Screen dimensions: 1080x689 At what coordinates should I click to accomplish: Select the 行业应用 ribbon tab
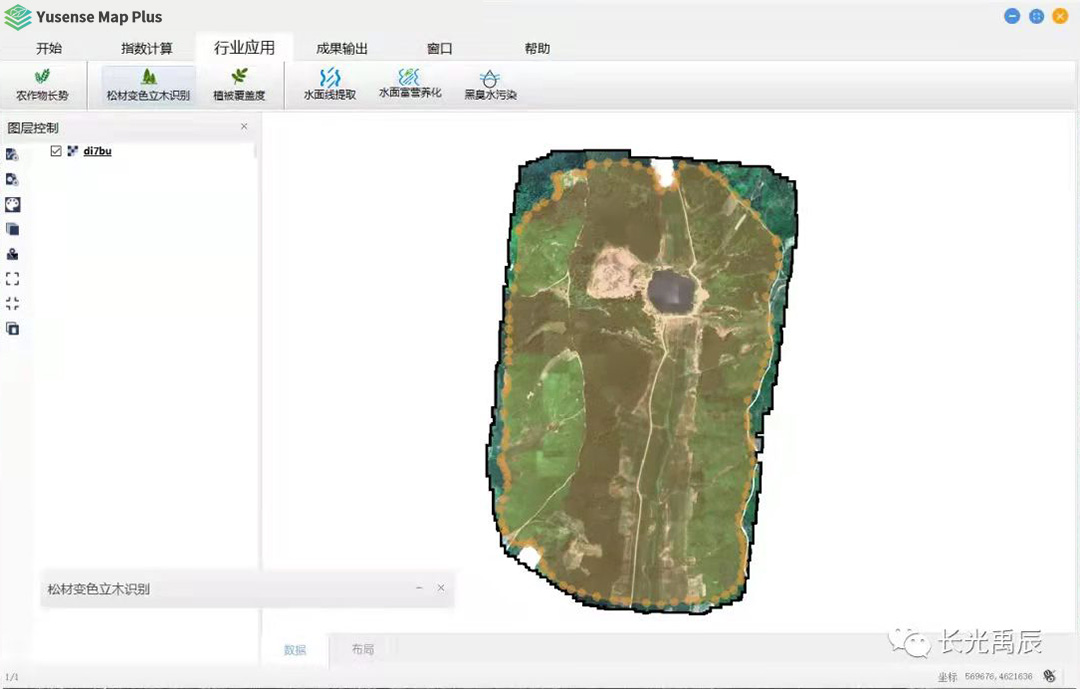click(x=245, y=48)
